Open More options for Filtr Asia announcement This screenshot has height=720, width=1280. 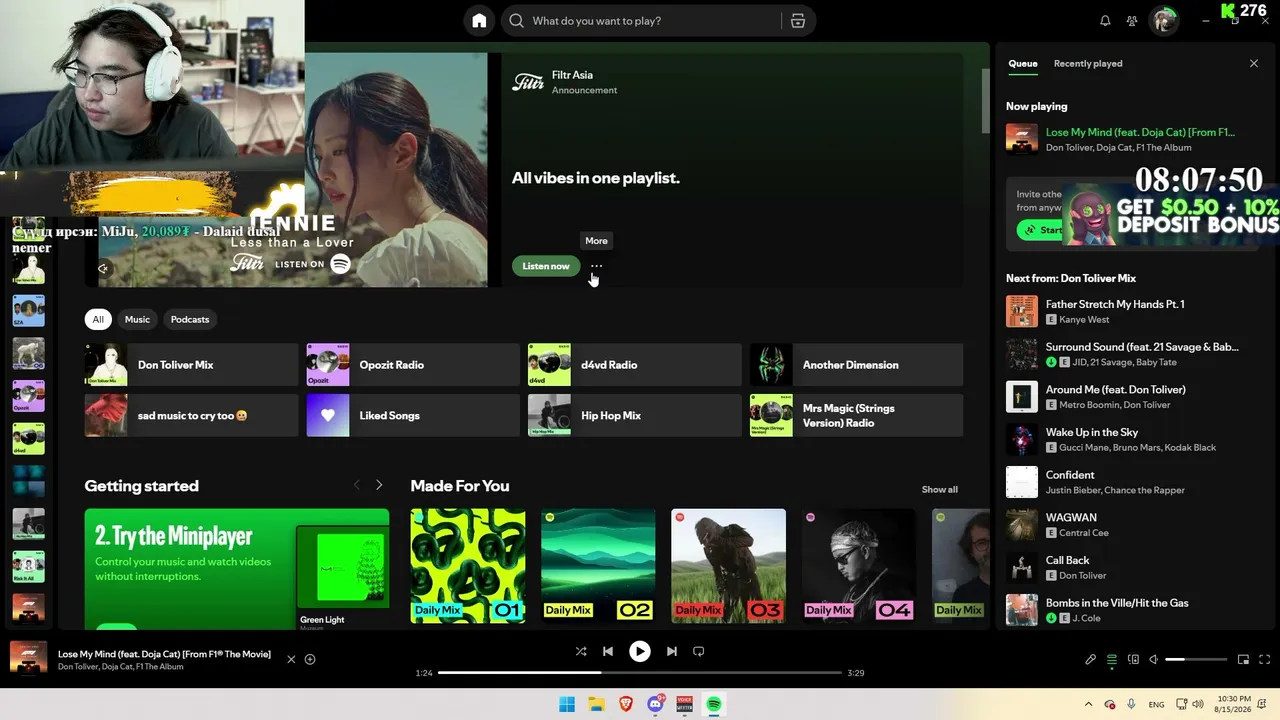click(x=597, y=266)
